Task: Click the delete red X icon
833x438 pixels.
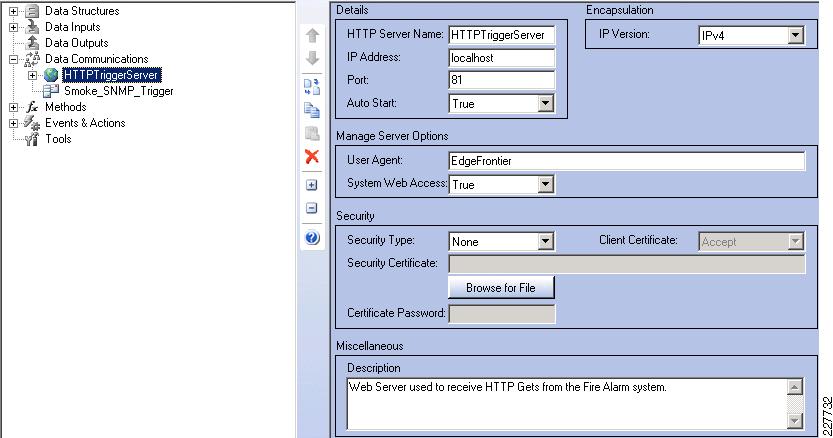Action: pos(312,156)
